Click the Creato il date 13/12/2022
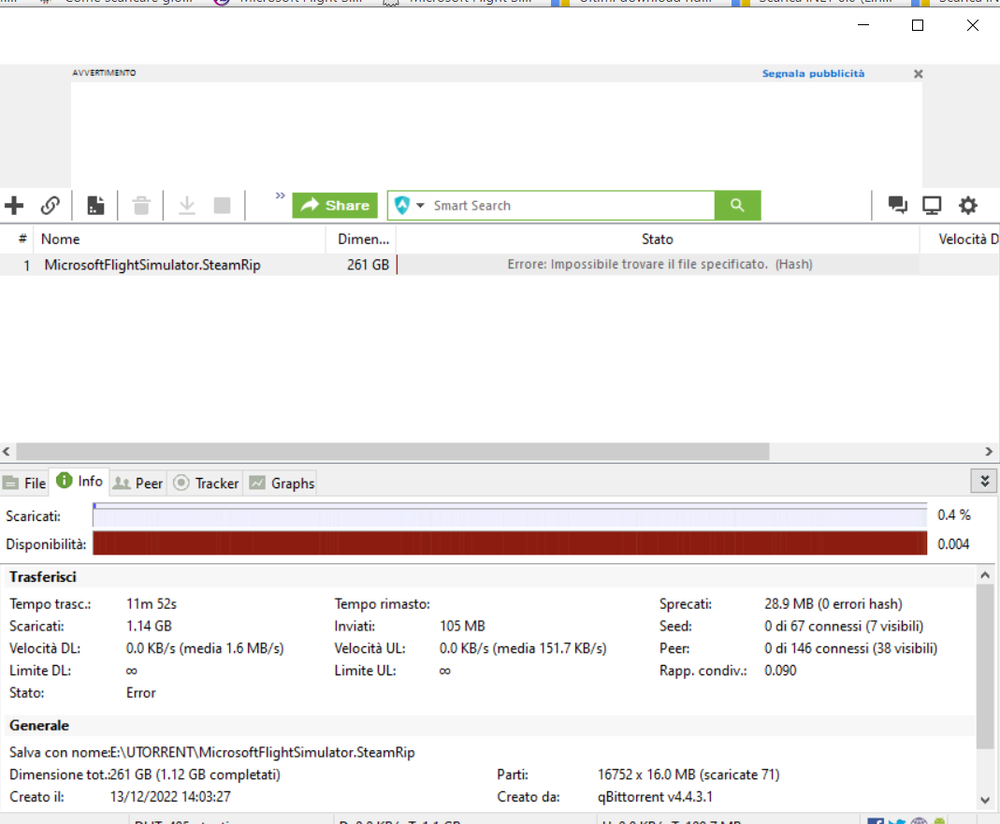The height and width of the screenshot is (824, 1000). point(170,797)
